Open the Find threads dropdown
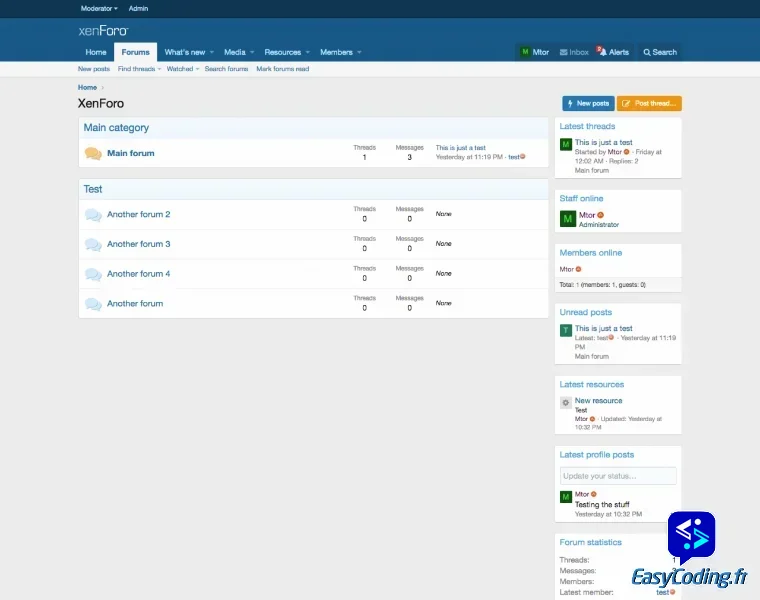 pos(139,69)
